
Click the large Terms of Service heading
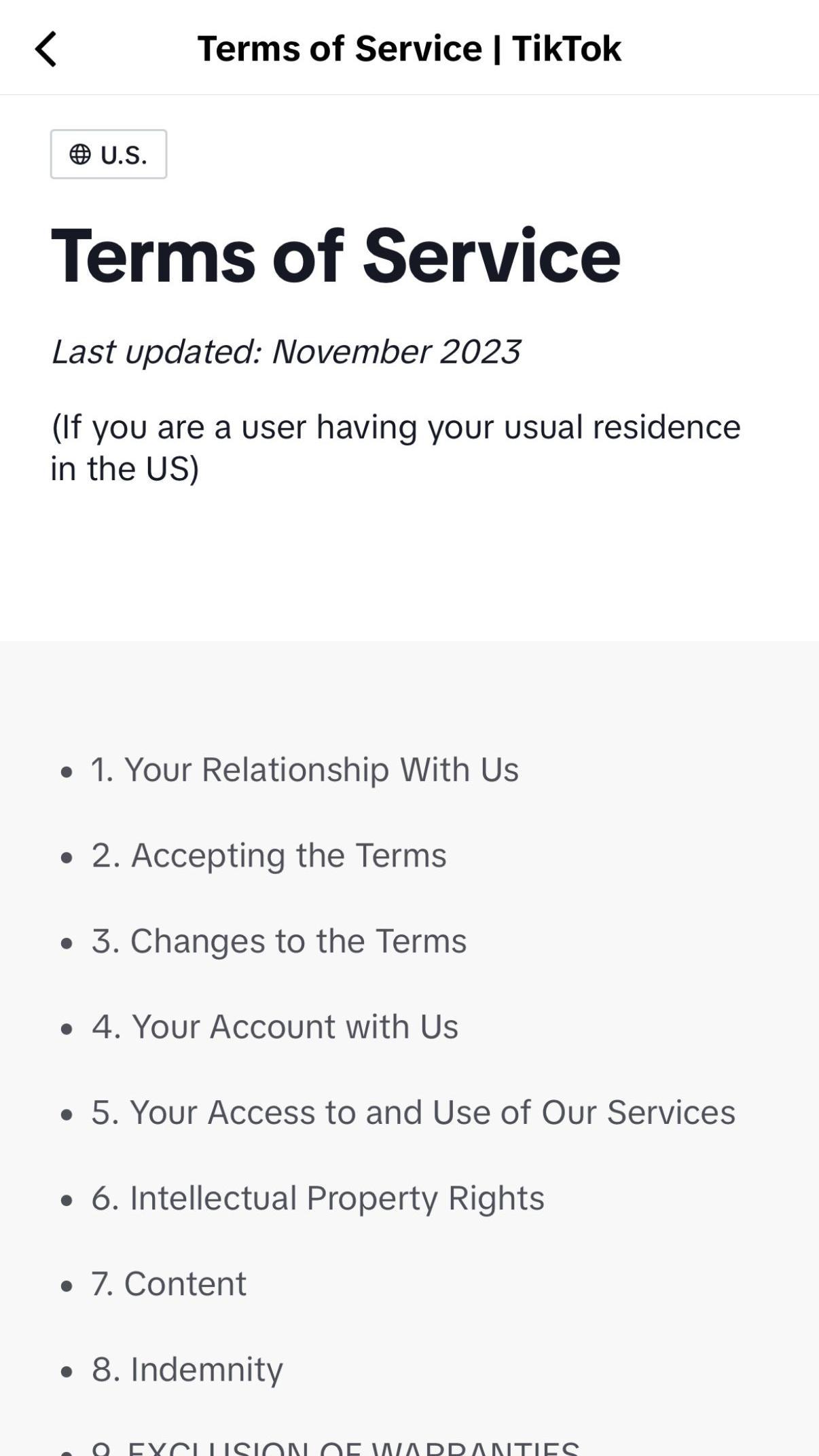[x=335, y=256]
